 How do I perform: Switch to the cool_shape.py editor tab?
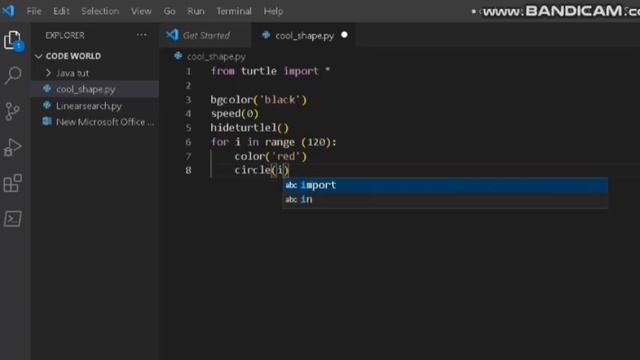(304, 36)
